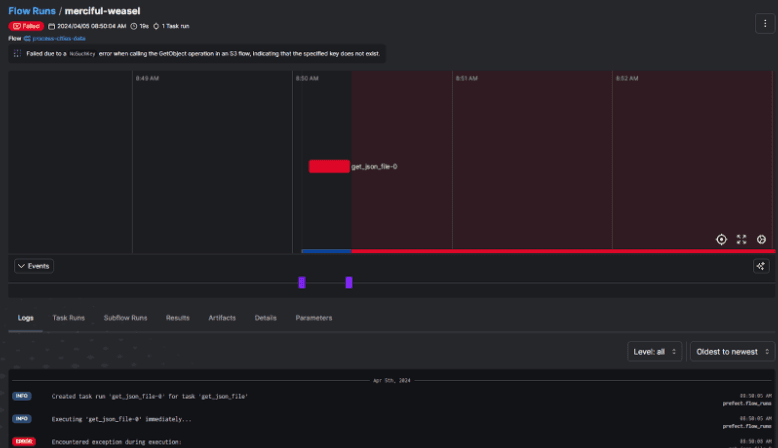Open the Level: all filter dropdown
The image size is (778, 448).
(x=656, y=351)
